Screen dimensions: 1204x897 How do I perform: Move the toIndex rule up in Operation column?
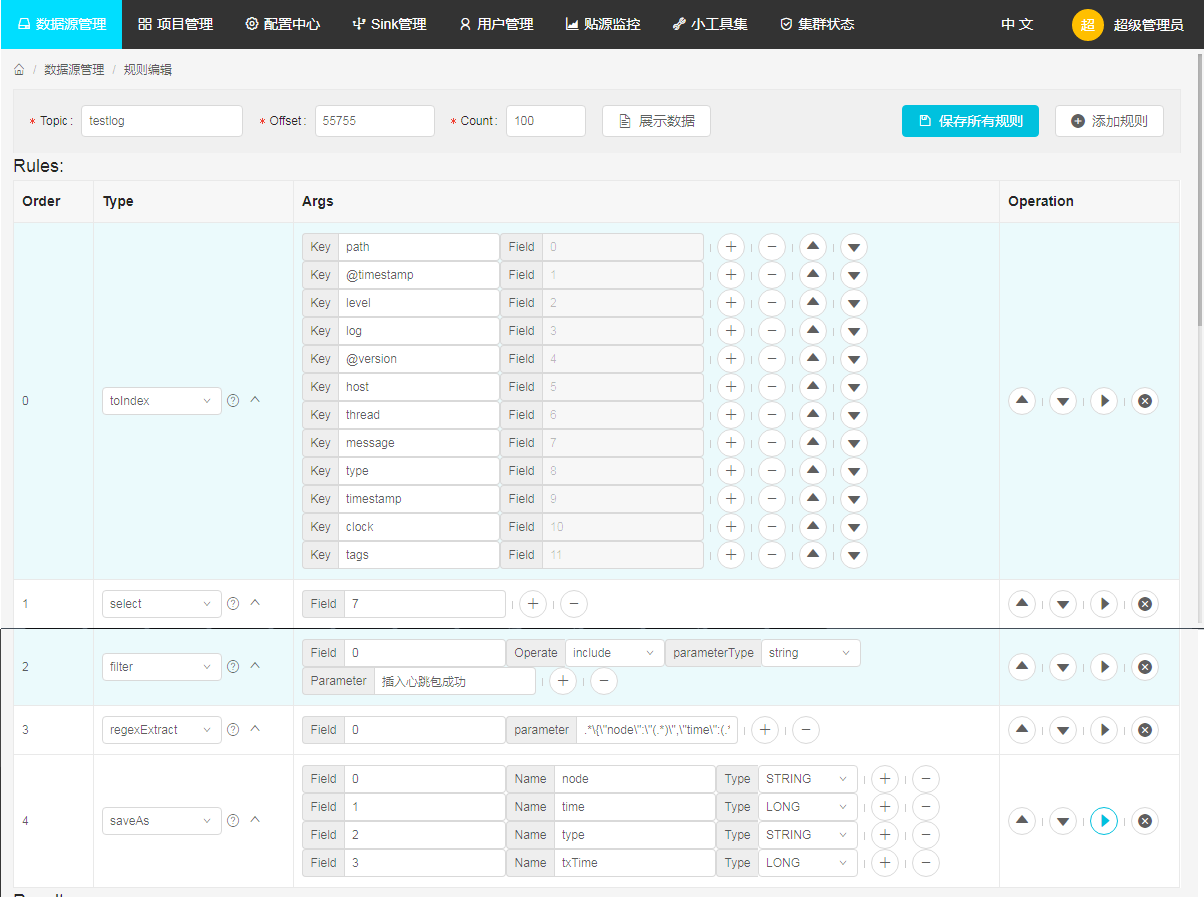pos(1022,401)
